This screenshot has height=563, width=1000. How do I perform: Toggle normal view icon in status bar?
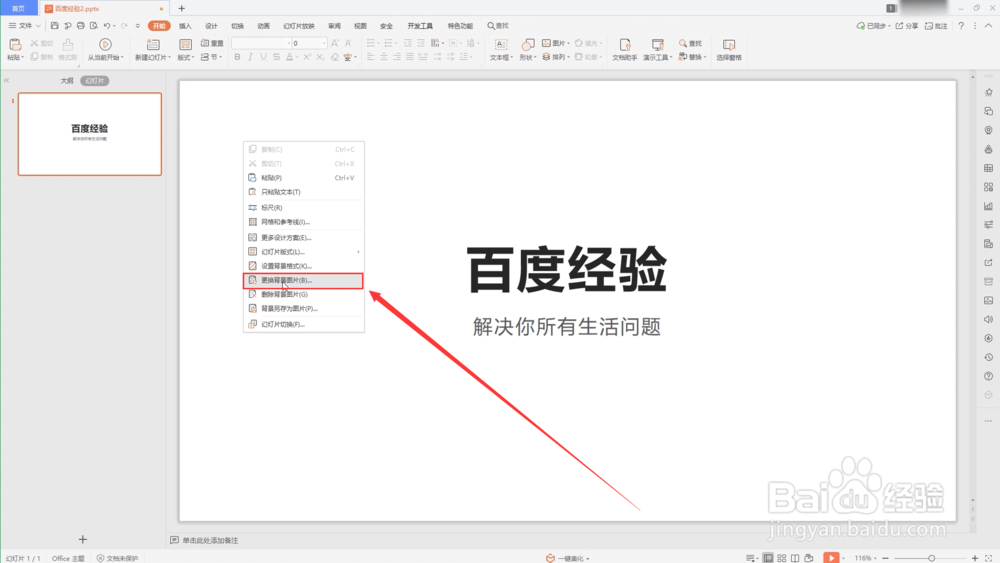point(768,558)
